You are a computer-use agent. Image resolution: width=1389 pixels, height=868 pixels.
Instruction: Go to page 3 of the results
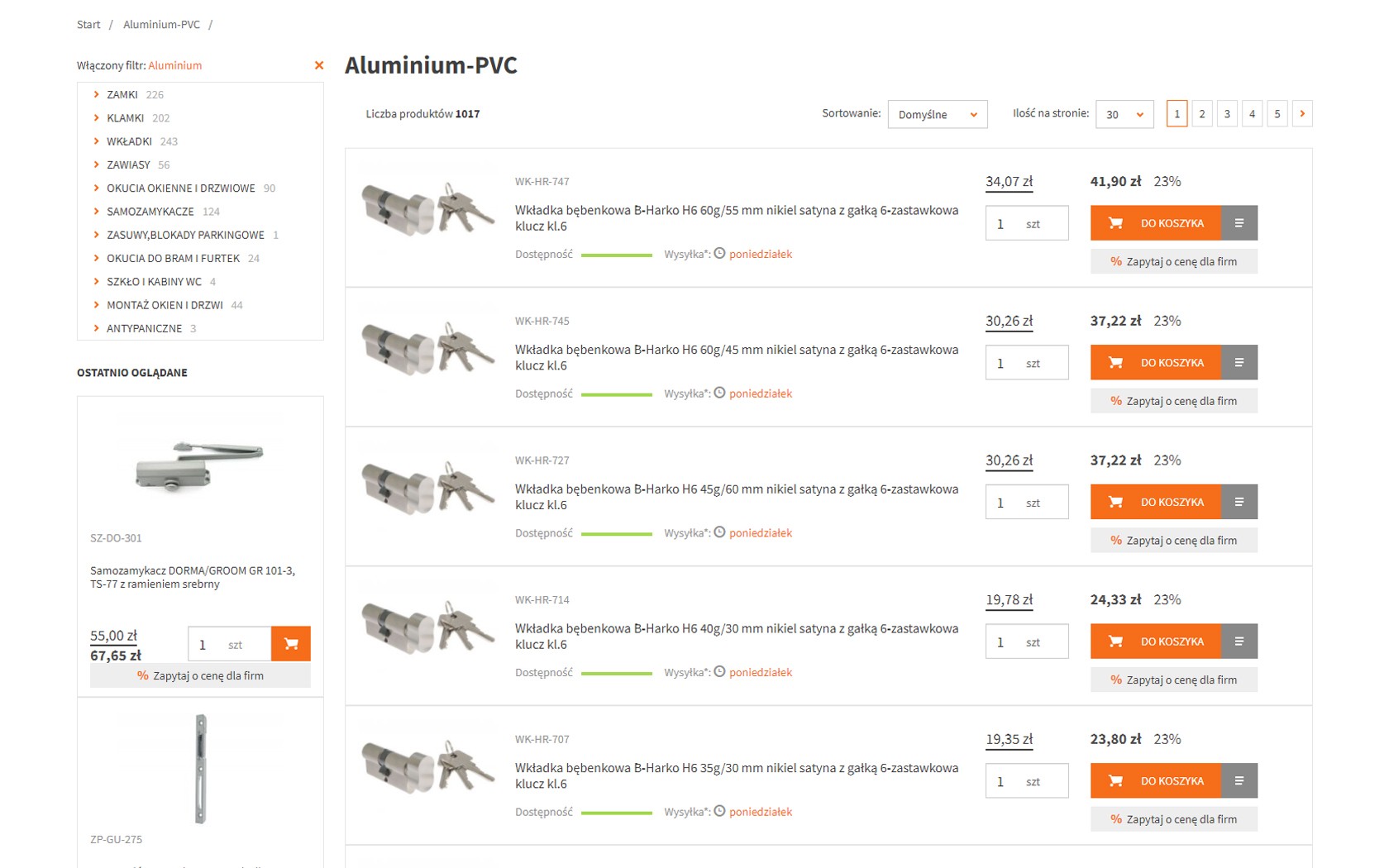click(x=1227, y=114)
